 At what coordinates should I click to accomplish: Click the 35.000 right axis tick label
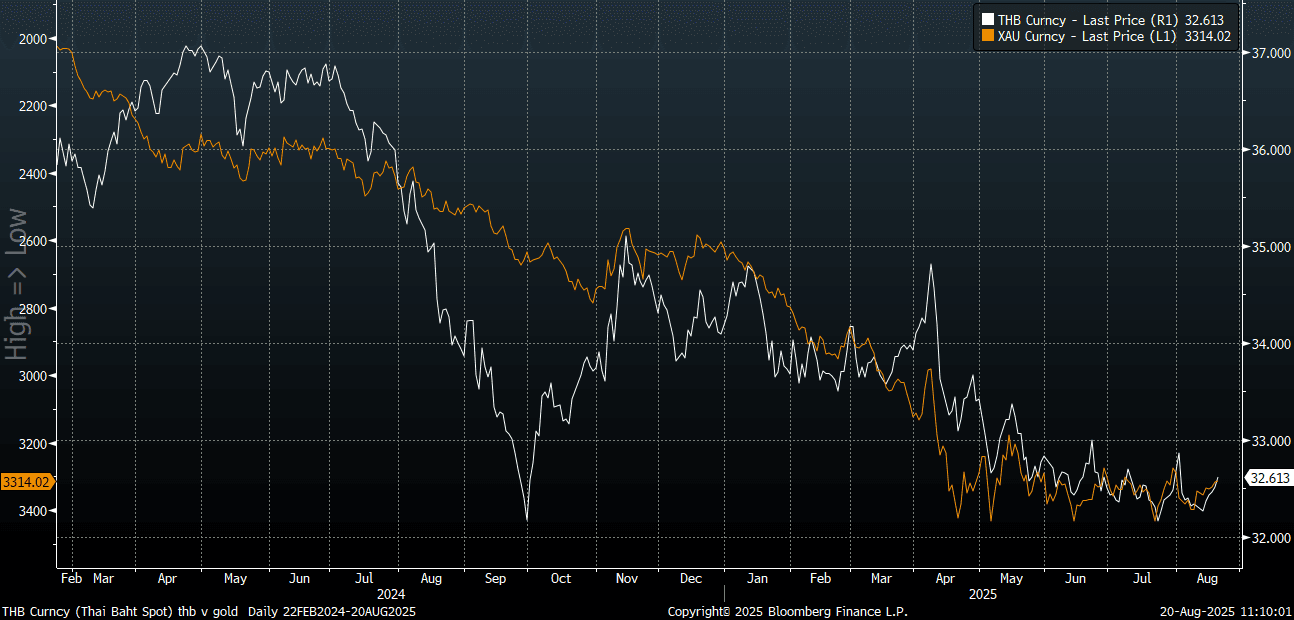(1268, 247)
